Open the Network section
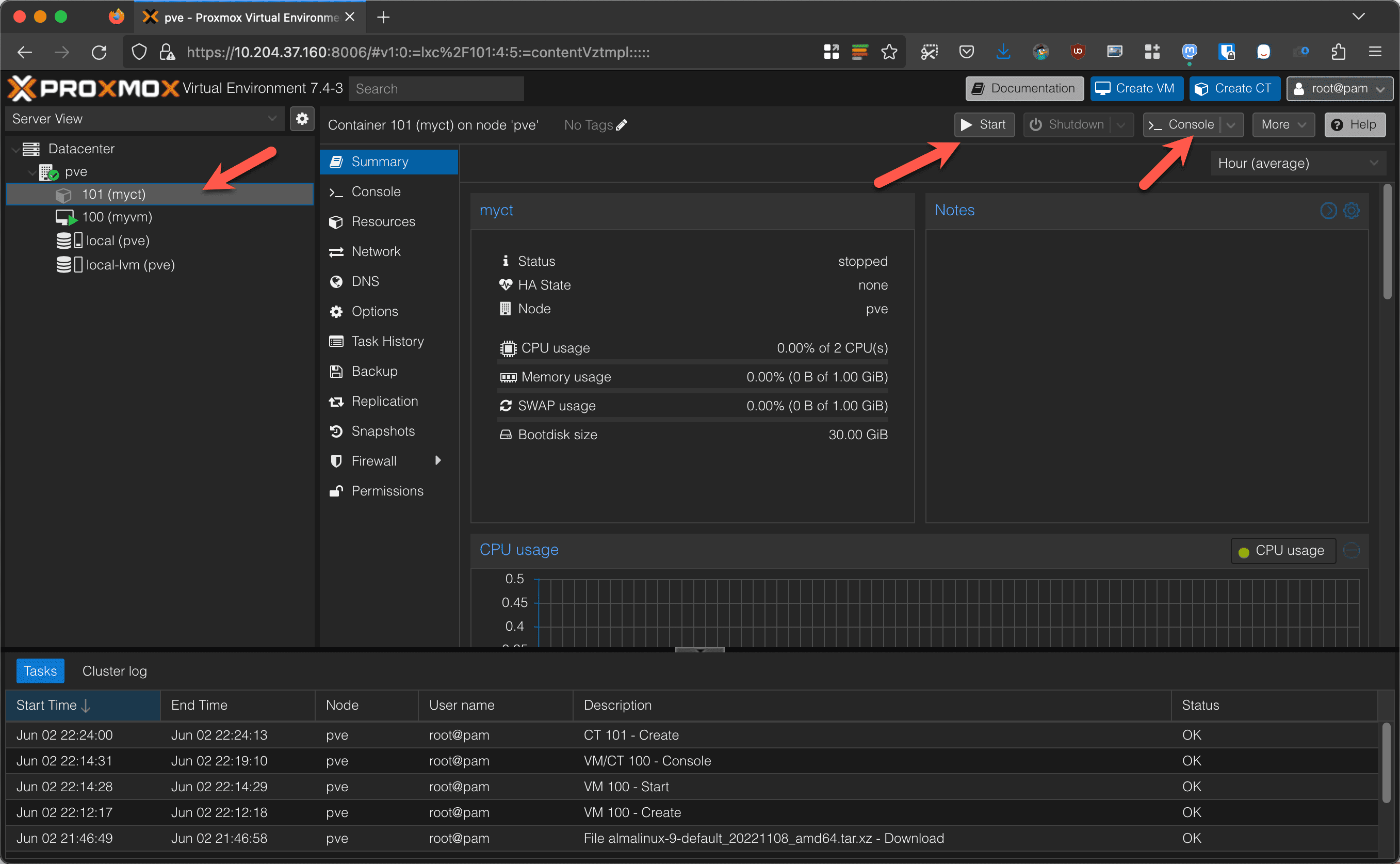1400x864 pixels. pos(388,251)
